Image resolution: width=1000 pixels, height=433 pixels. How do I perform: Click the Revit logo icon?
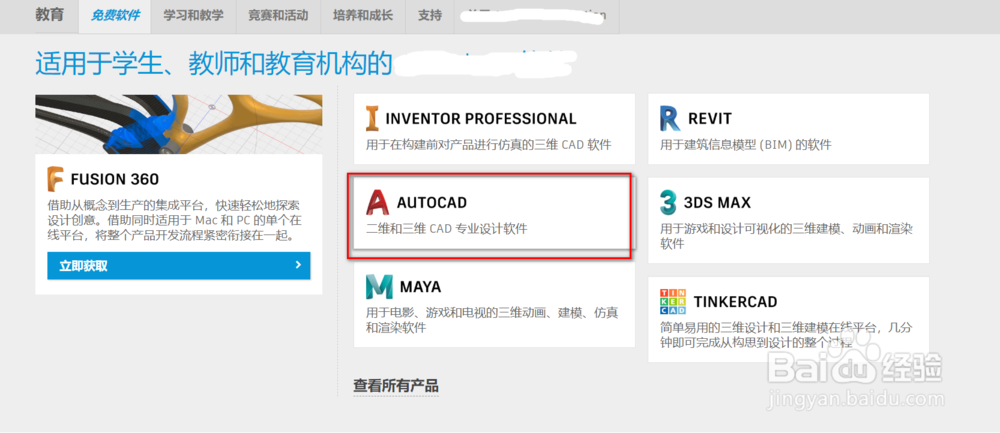669,119
